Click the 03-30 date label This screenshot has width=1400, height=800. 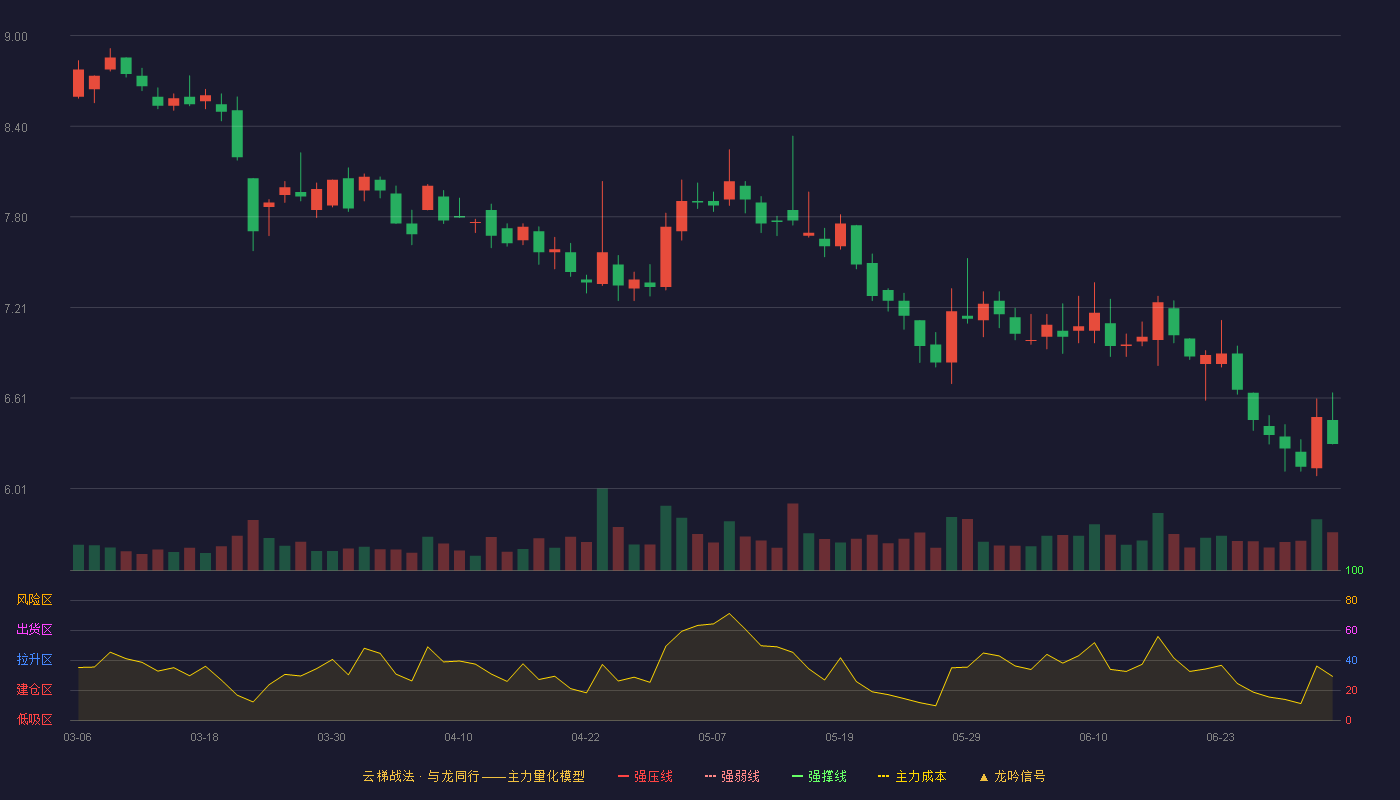(331, 737)
